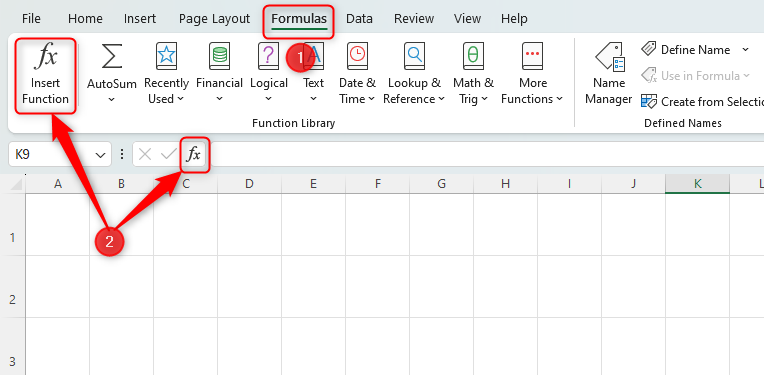Select column G header
Viewport: 764px width, 375px height.
(441, 184)
